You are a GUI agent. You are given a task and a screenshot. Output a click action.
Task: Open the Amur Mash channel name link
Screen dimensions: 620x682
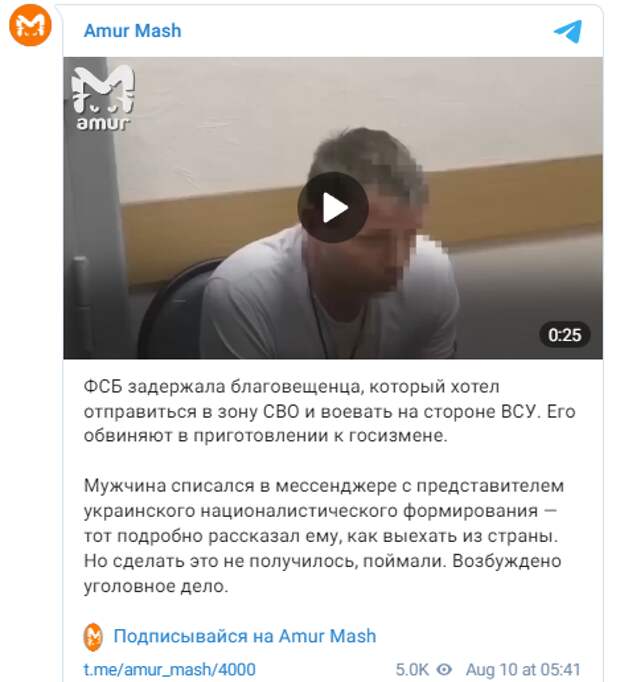coord(132,31)
